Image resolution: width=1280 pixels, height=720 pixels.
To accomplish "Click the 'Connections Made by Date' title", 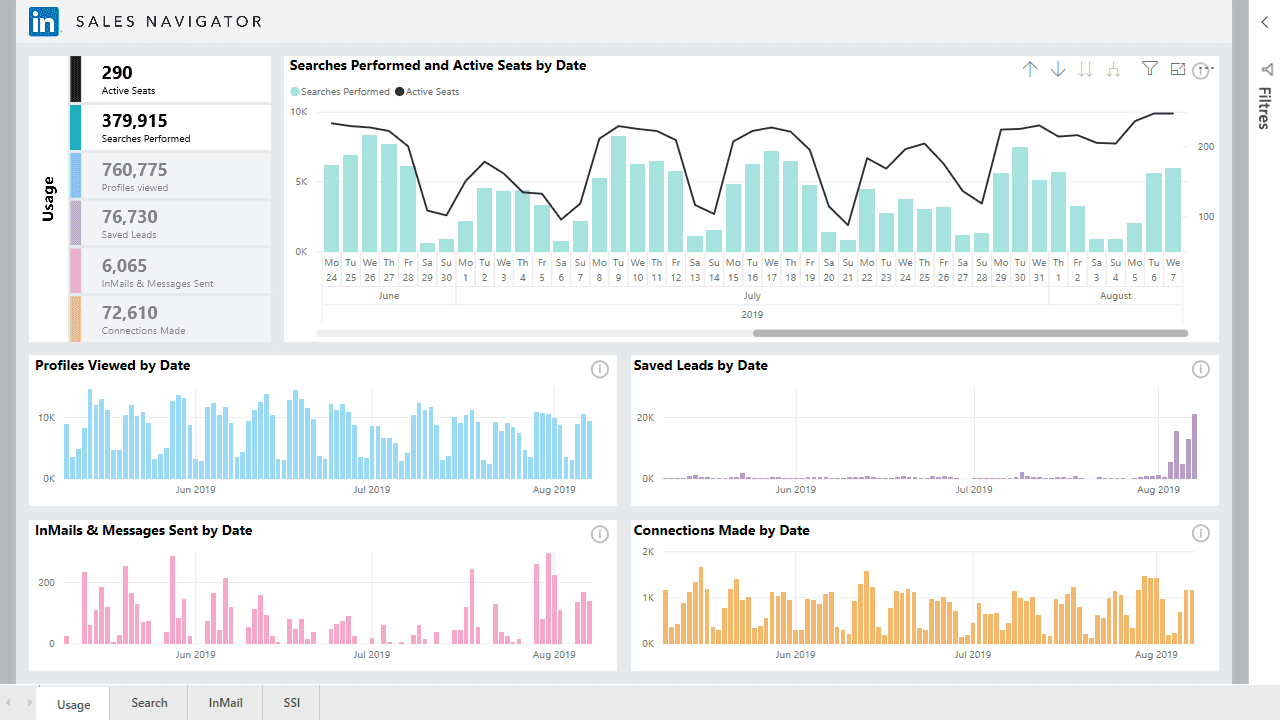I will coord(722,530).
